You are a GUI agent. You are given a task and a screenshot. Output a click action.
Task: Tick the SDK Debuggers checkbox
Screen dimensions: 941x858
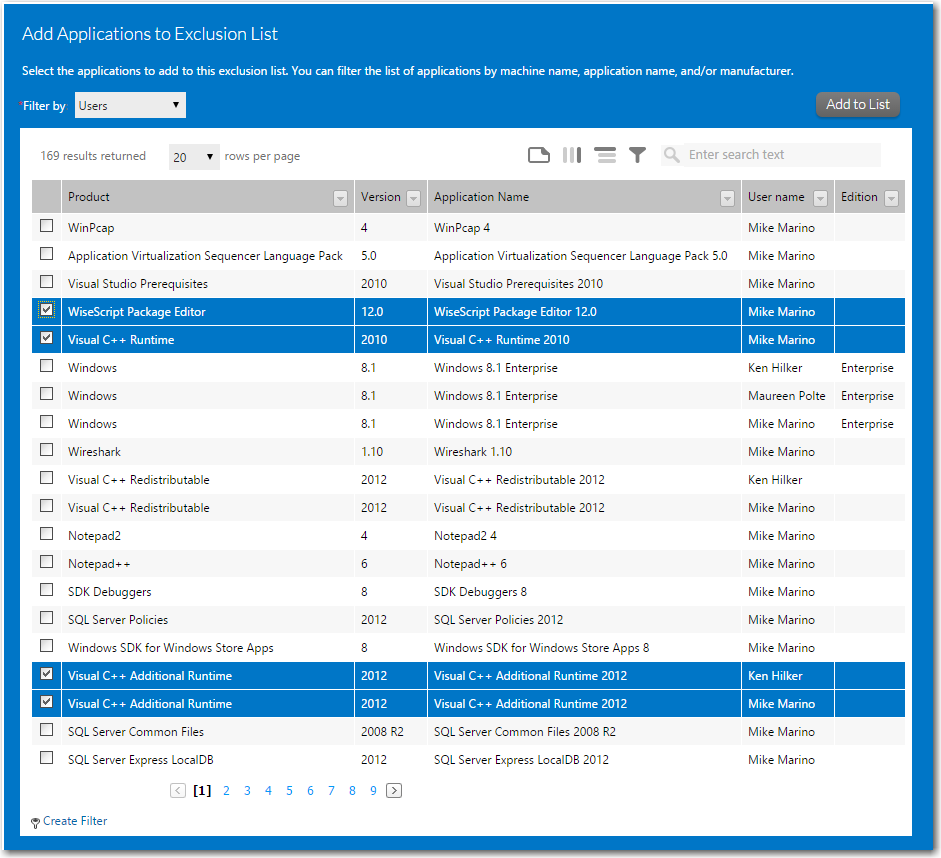click(x=46, y=590)
